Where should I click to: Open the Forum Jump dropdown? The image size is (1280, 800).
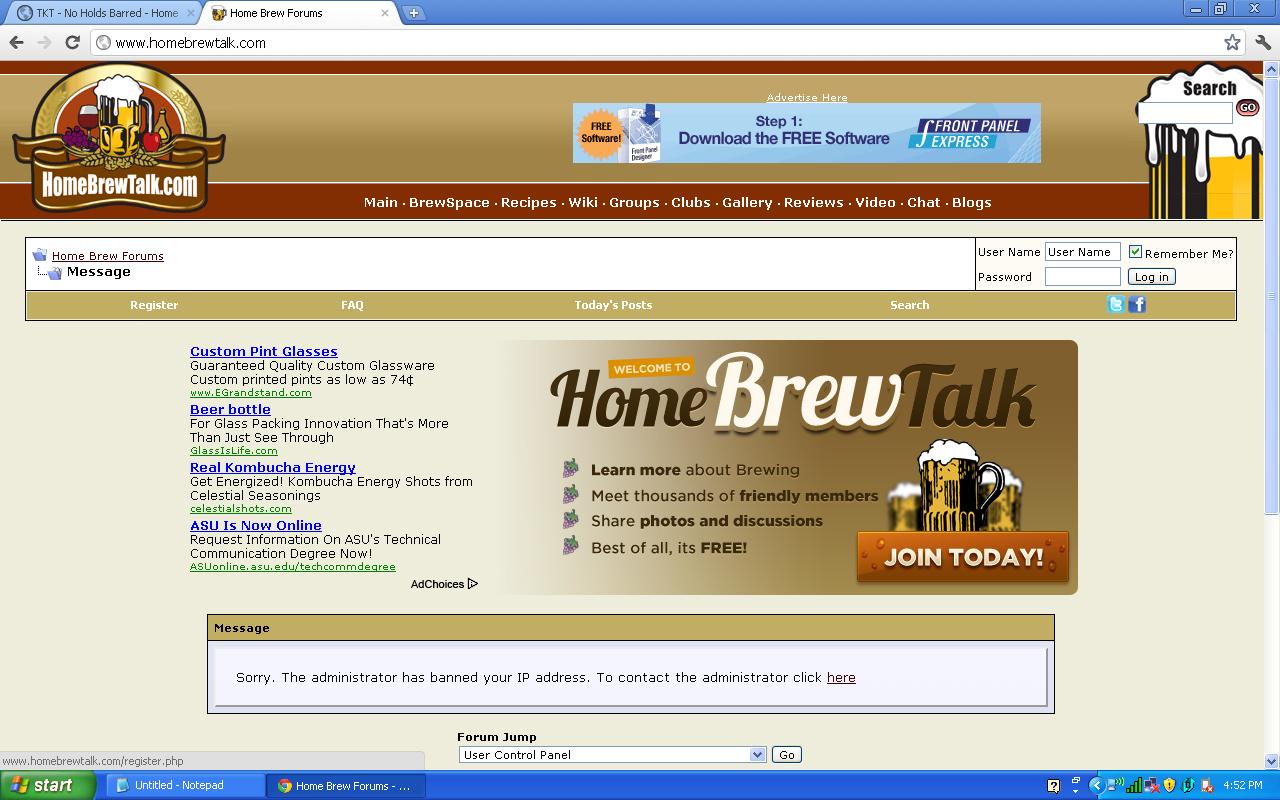pos(612,755)
